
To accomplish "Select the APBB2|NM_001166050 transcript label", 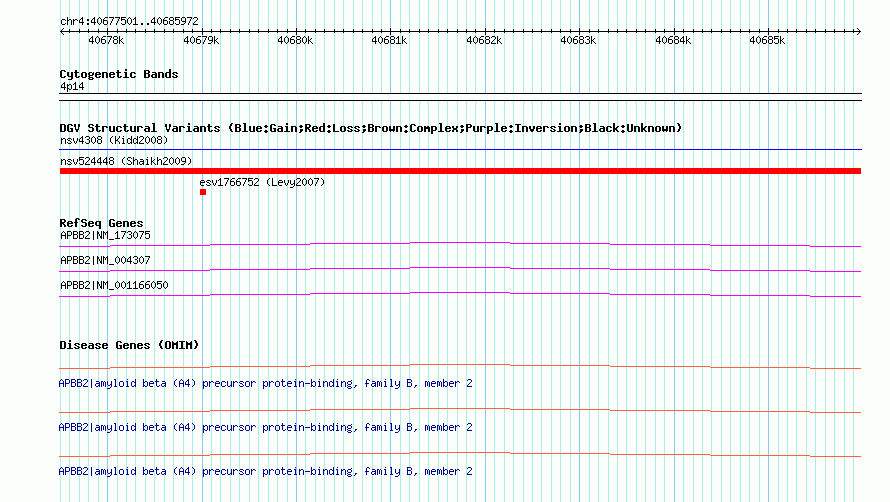I will click(115, 285).
